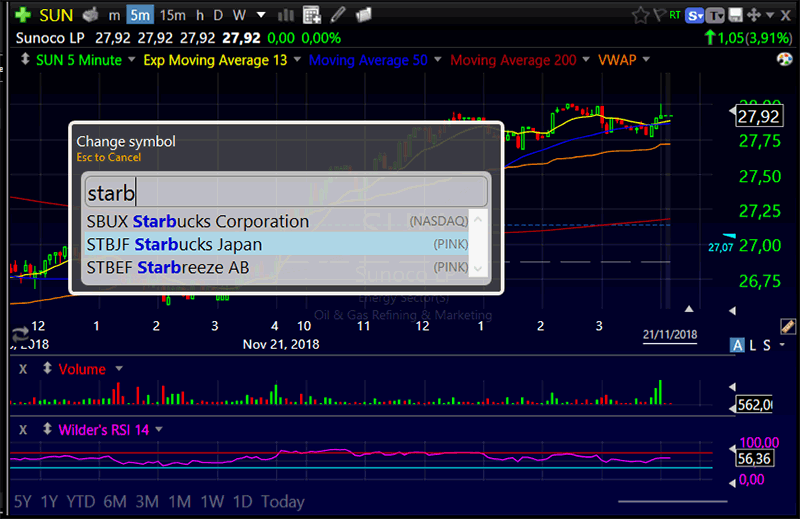Image resolution: width=800 pixels, height=519 pixels.
Task: Set chart range to Today
Action: (283, 502)
